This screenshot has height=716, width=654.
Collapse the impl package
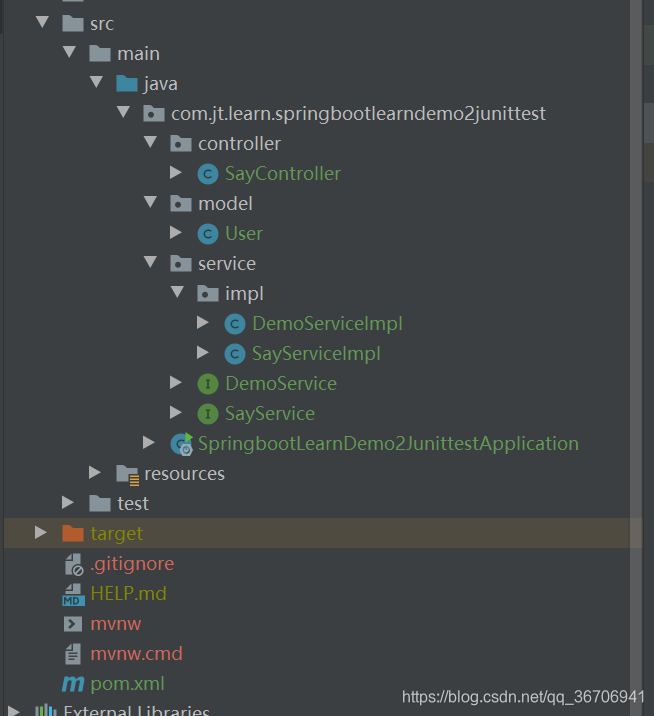177,292
